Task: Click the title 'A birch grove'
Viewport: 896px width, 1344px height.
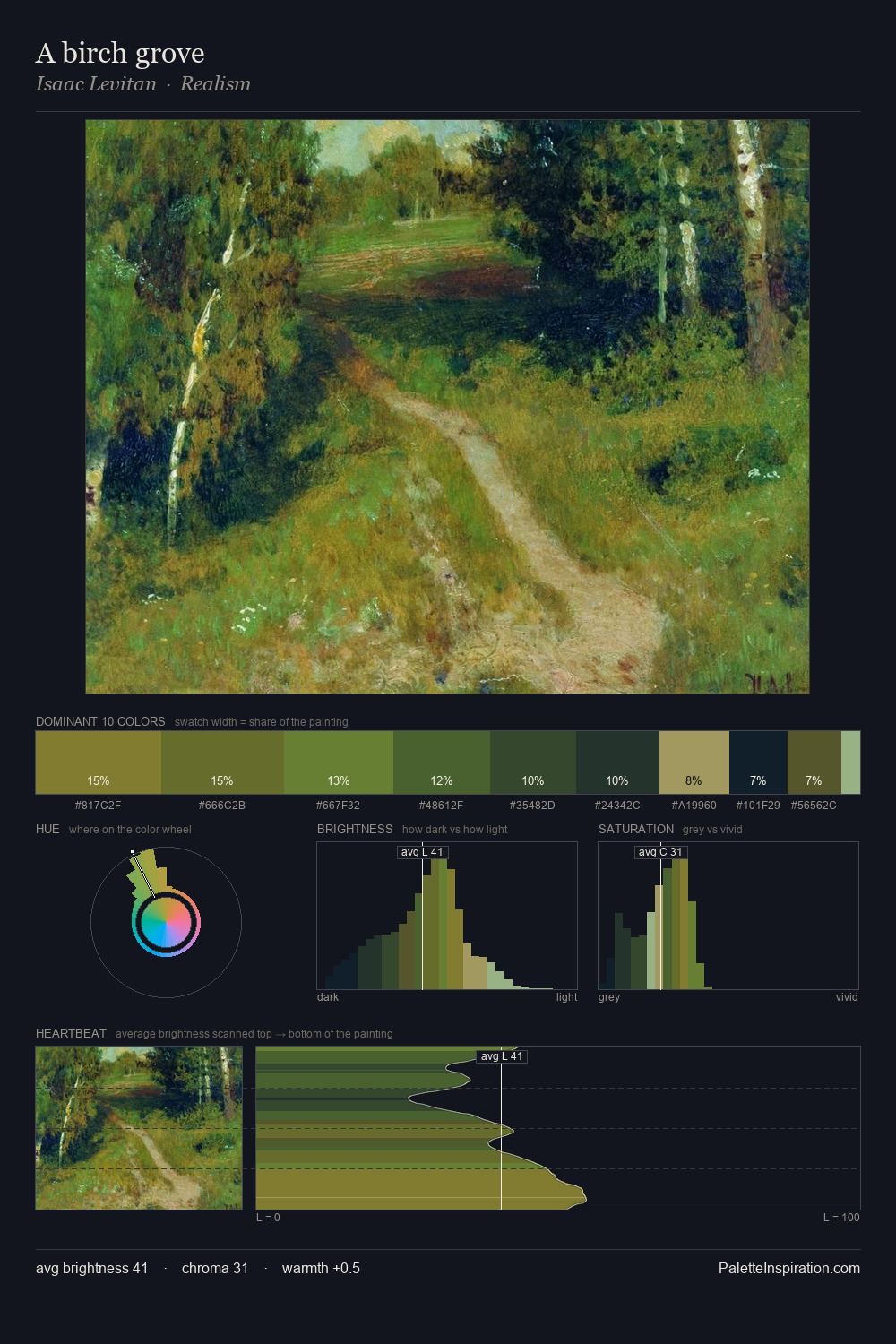Action: coord(120,53)
